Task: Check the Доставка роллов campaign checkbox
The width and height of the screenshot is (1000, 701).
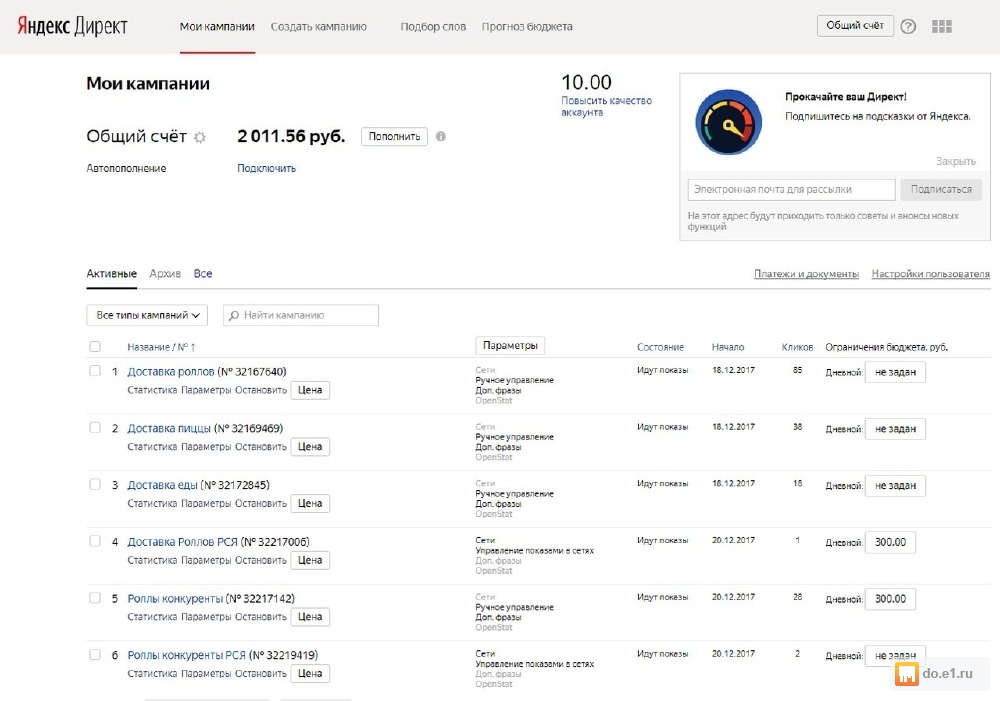Action: pos(95,371)
